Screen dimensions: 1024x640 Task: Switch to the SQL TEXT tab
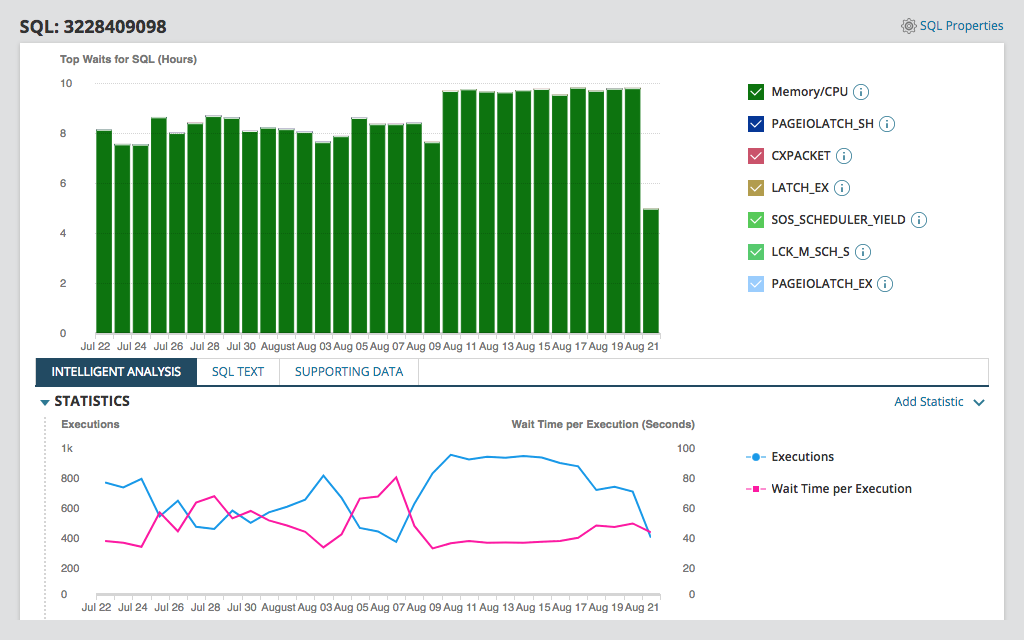click(x=238, y=372)
